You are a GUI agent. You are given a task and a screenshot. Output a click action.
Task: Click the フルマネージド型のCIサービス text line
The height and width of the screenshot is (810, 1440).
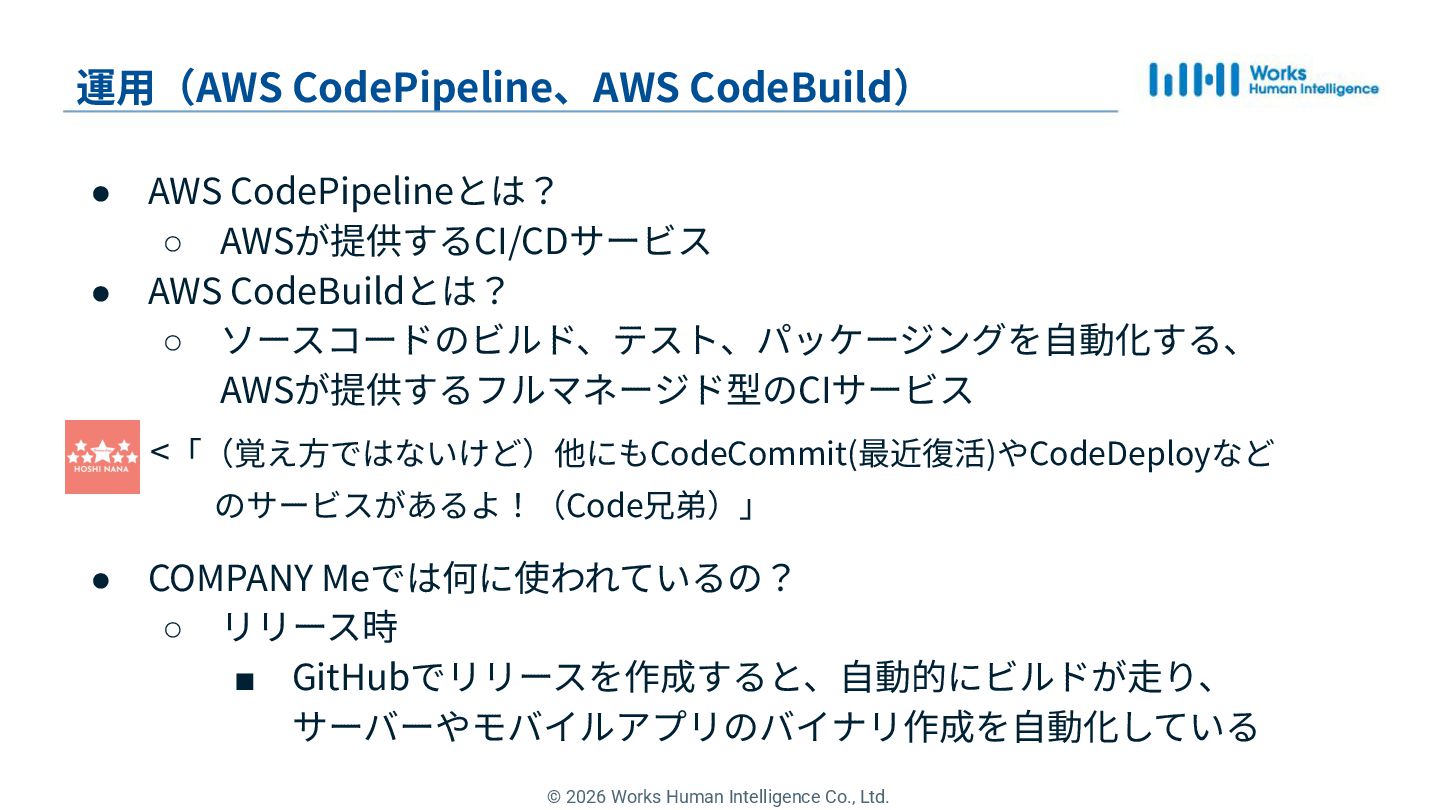point(596,390)
